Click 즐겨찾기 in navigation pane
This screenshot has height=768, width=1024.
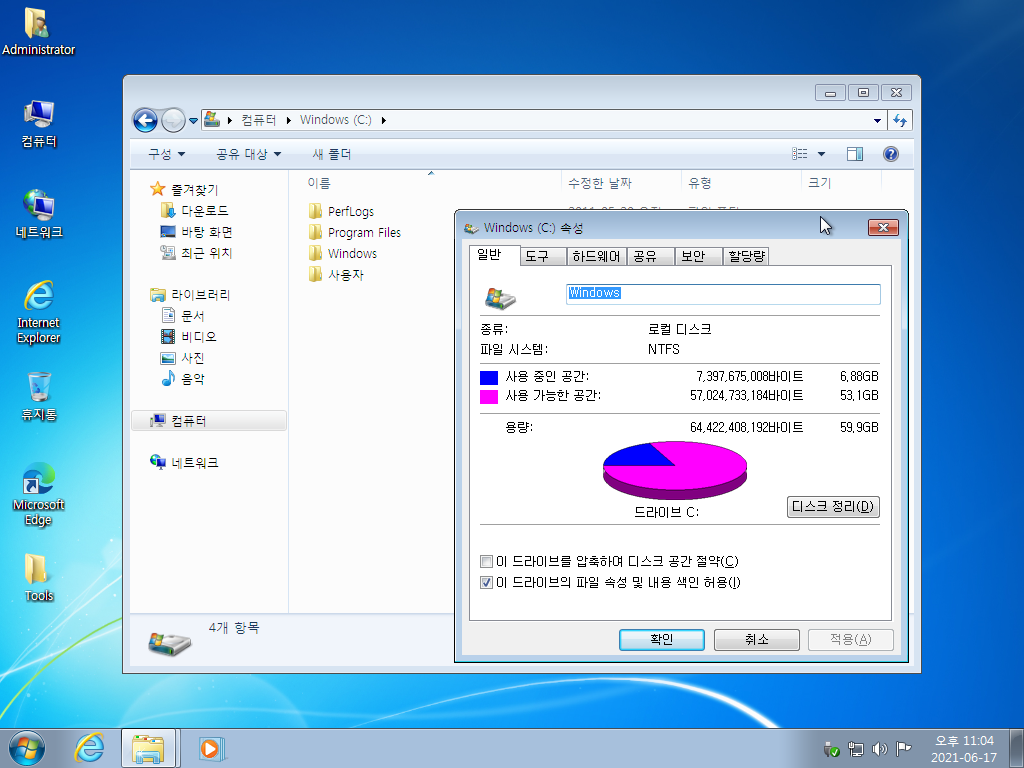click(184, 189)
